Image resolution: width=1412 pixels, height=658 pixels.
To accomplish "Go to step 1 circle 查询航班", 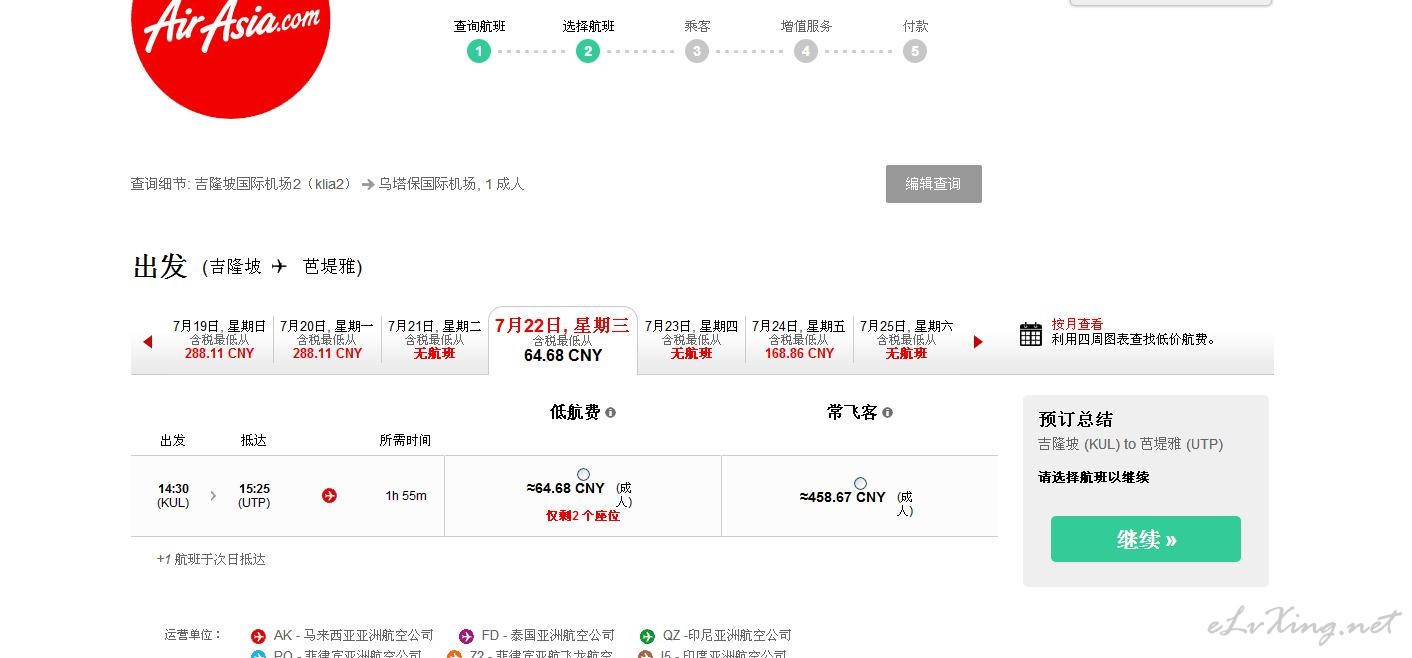I will 479,51.
